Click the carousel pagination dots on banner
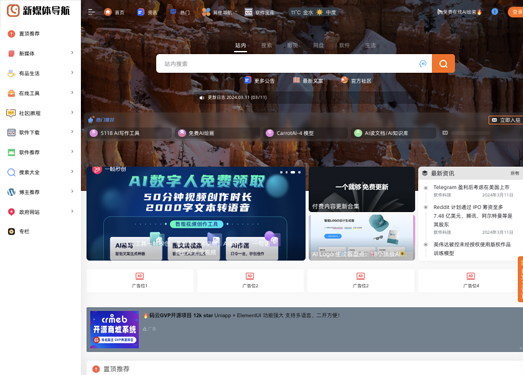This screenshot has width=523, height=375. pyautogui.click(x=291, y=172)
